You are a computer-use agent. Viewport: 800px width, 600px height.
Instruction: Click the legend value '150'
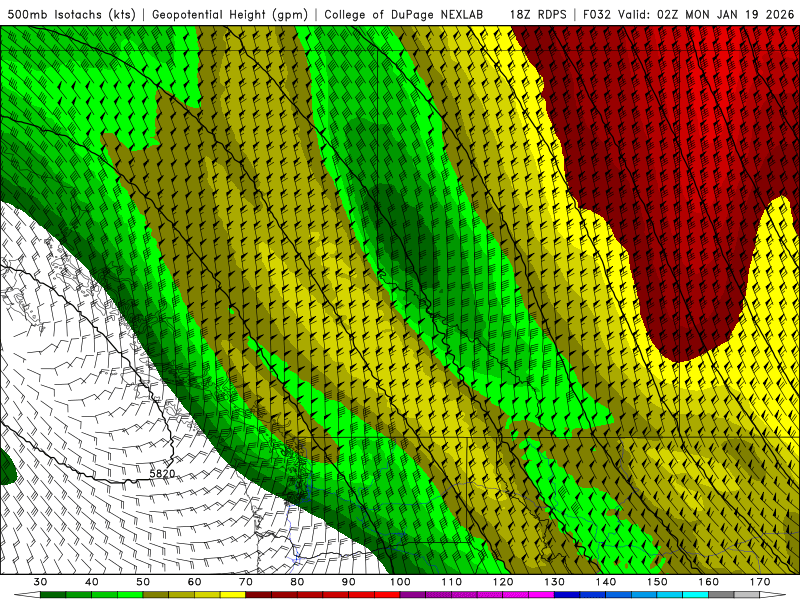[657, 582]
